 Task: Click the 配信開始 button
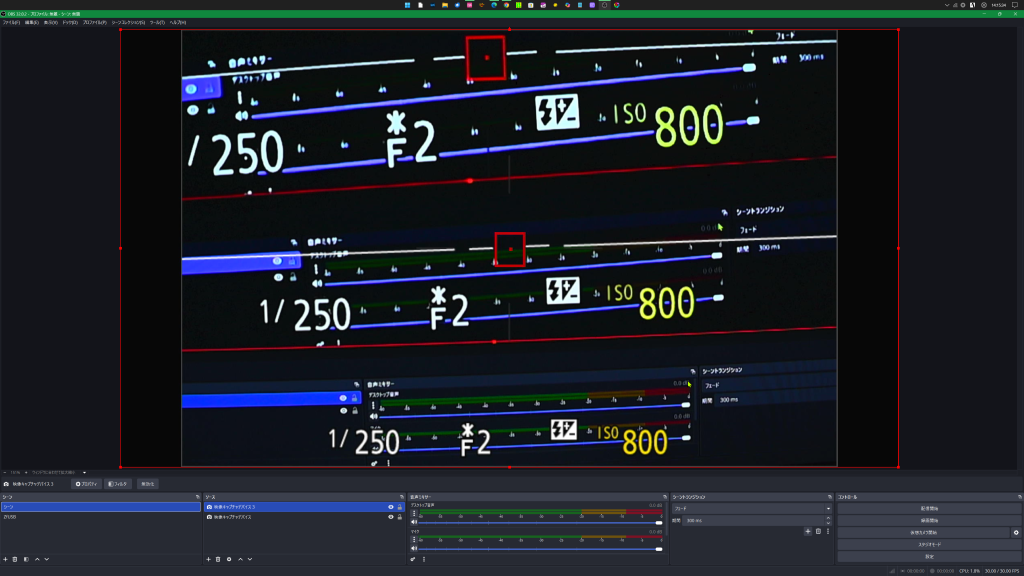click(x=929, y=508)
